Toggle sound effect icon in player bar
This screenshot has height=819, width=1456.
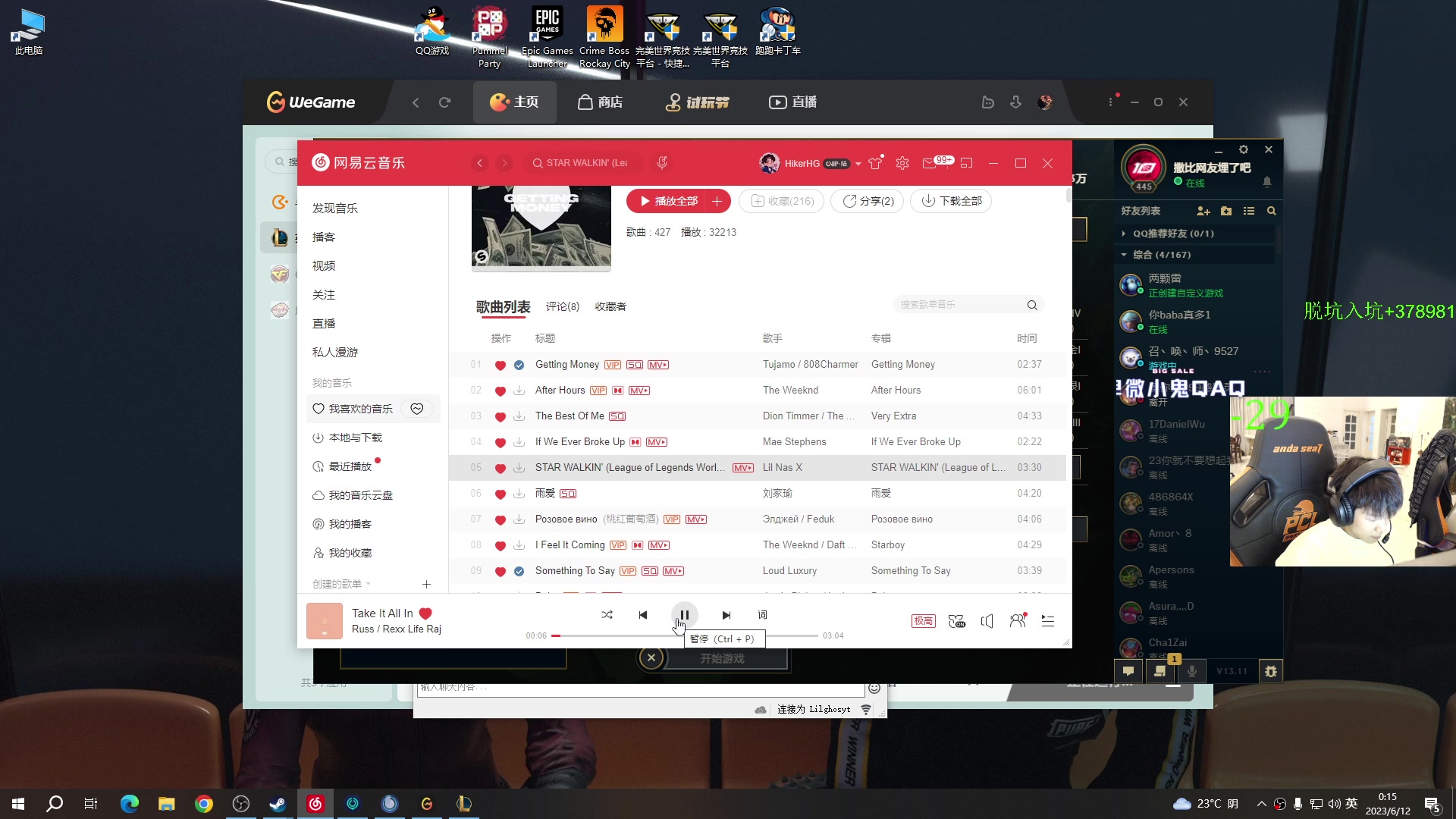point(956,621)
